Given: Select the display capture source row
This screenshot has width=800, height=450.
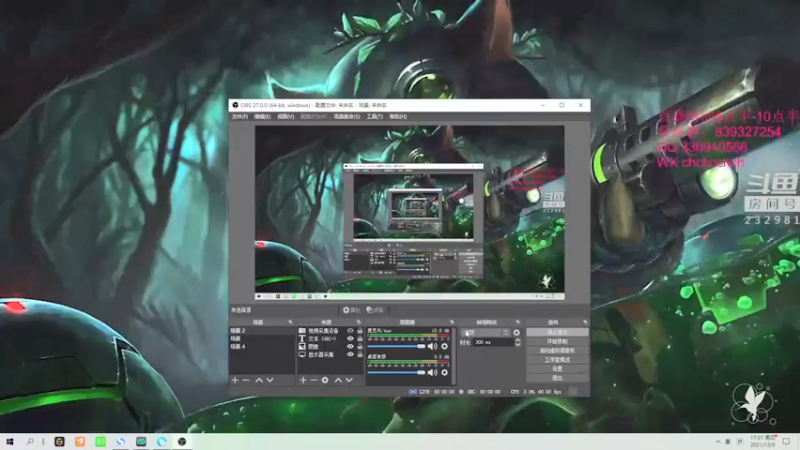Looking at the screenshot, I should point(321,354).
